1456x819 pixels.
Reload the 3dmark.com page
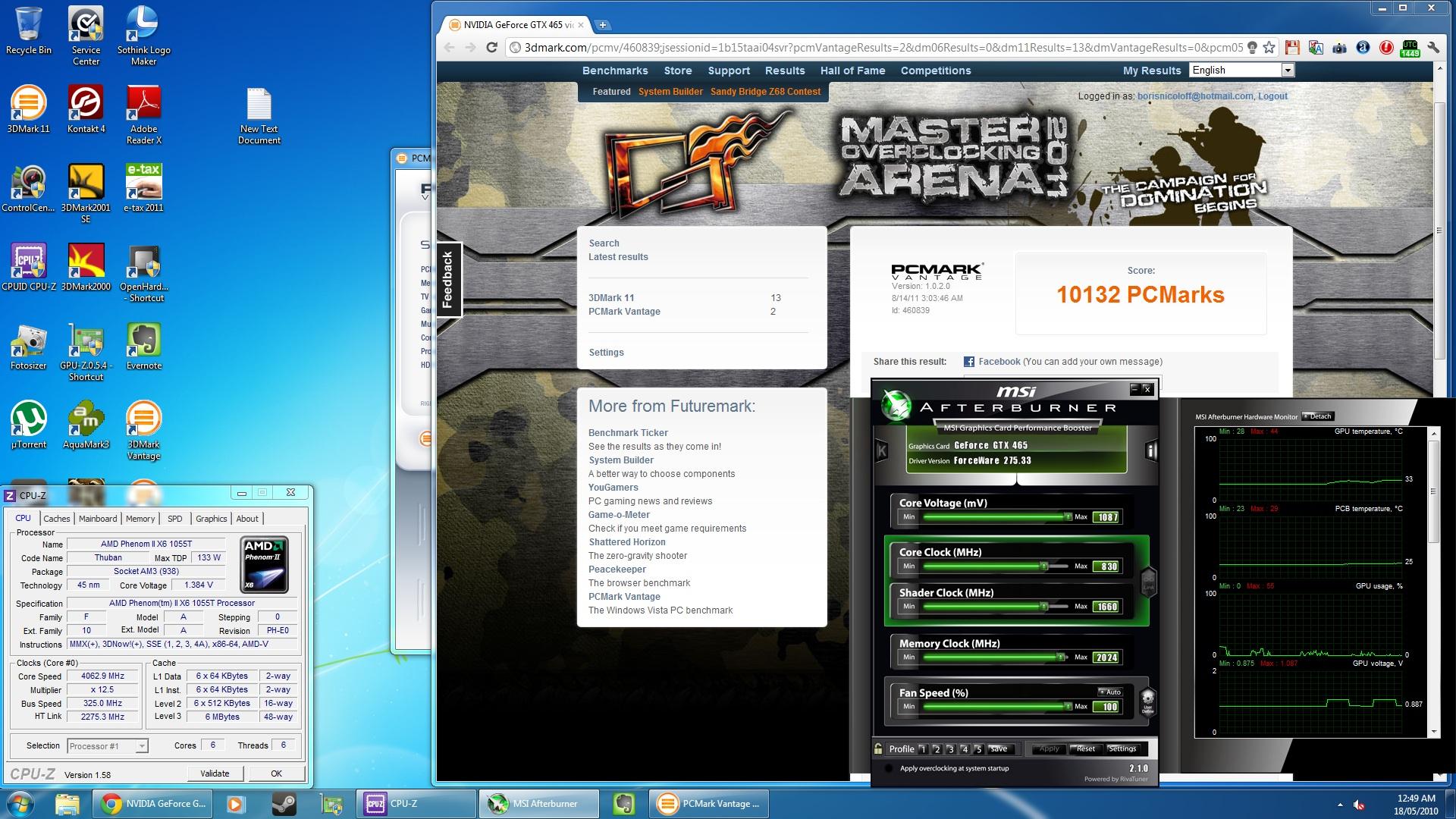pyautogui.click(x=491, y=48)
